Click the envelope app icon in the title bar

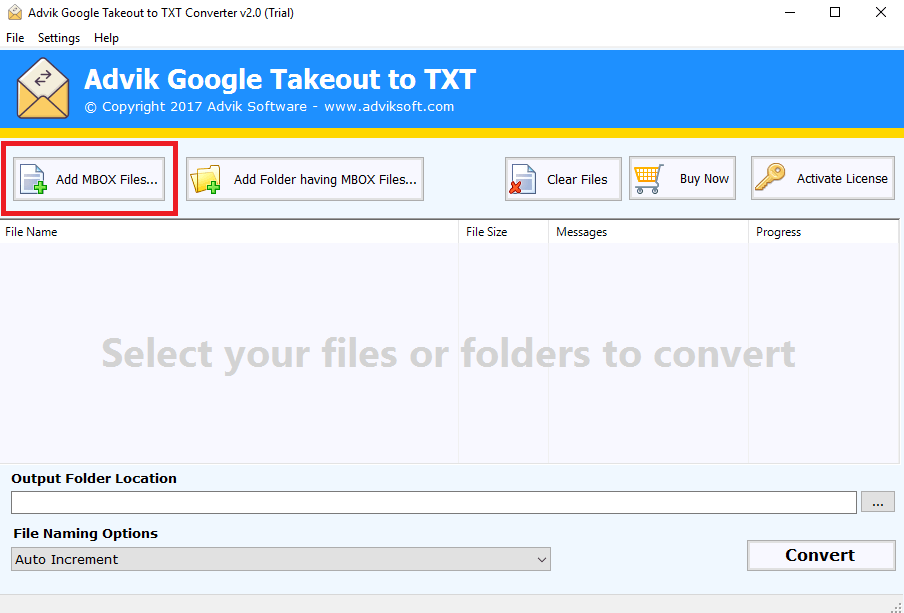[15, 12]
